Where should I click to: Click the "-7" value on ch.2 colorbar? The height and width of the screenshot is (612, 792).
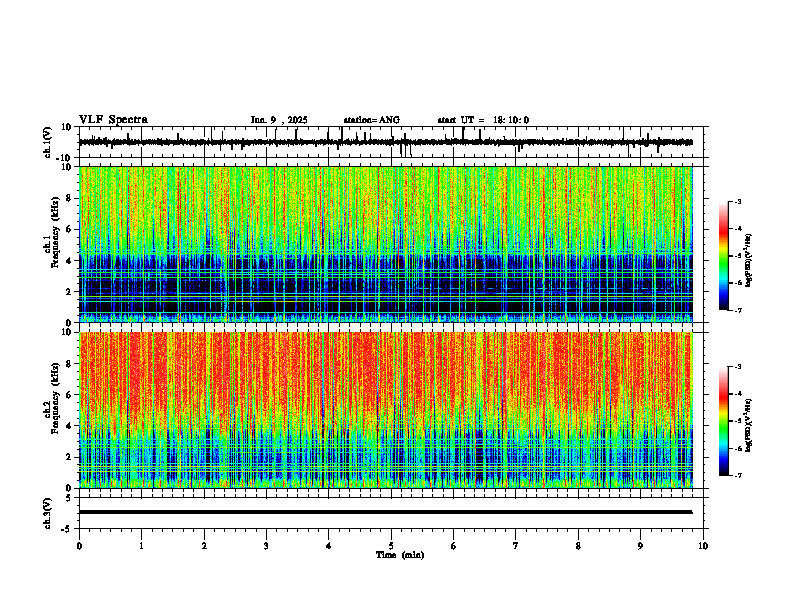click(738, 475)
